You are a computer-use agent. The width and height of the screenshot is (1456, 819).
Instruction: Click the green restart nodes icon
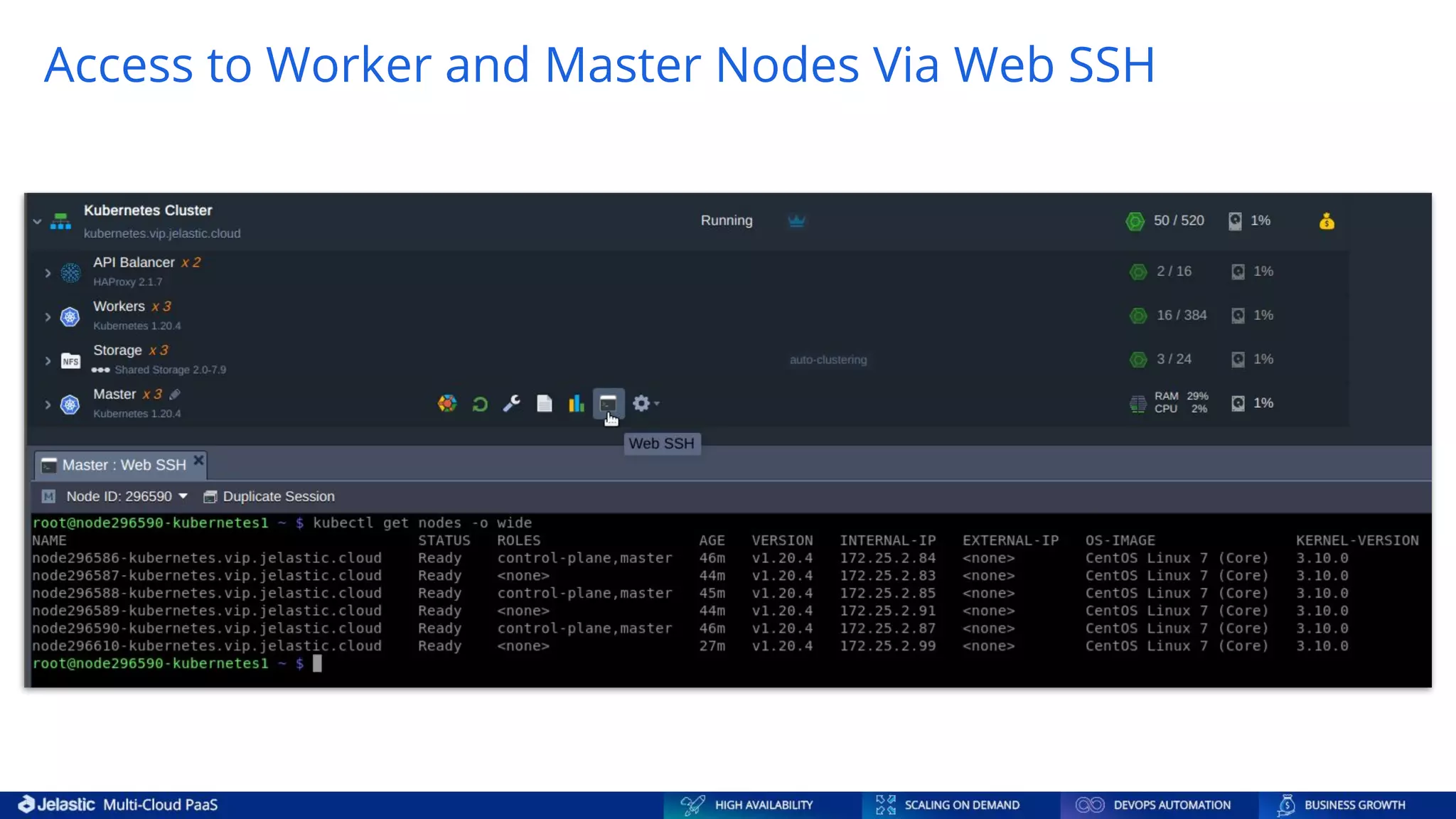(x=480, y=405)
